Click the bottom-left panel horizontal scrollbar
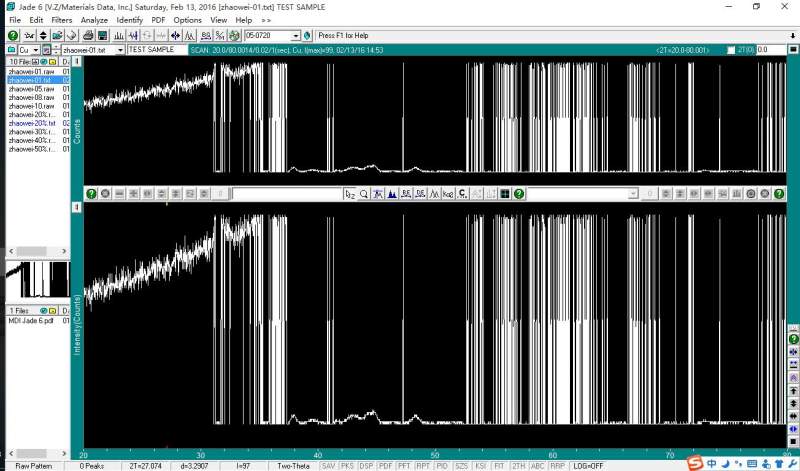Screen dimensions: 800x471 point(37,453)
